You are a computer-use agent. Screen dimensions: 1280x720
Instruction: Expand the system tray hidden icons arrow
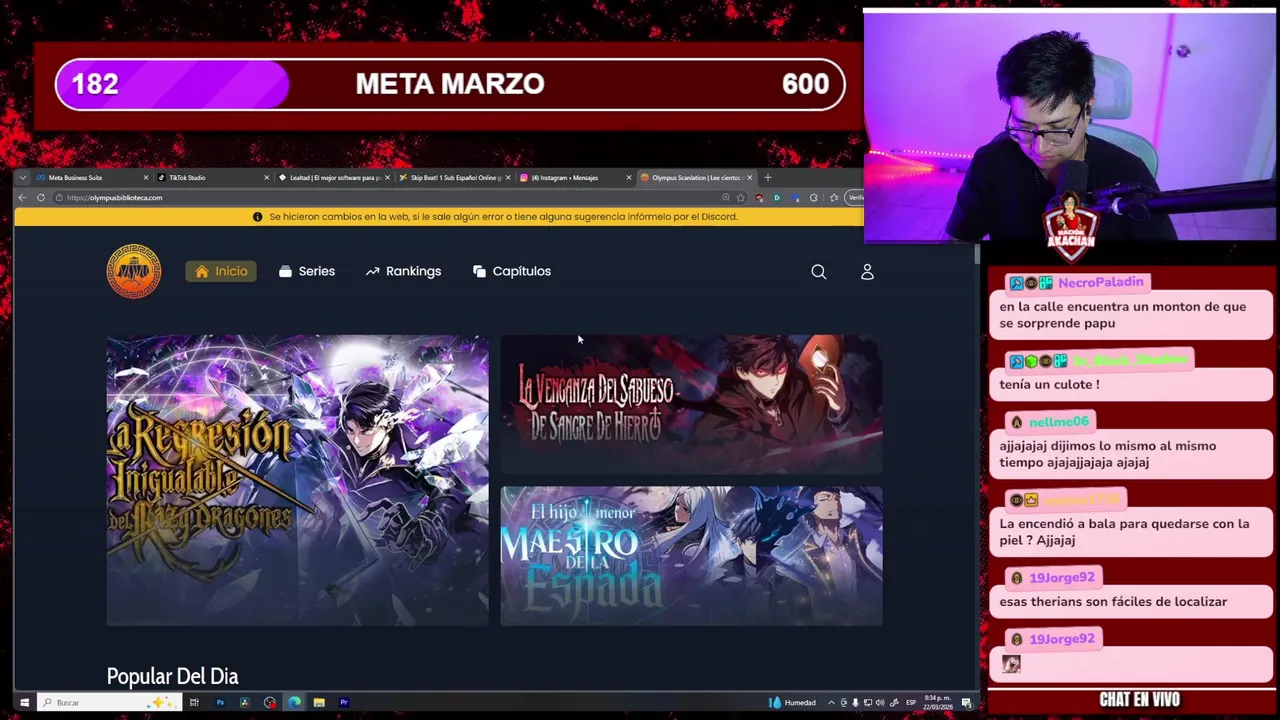[x=829, y=703]
